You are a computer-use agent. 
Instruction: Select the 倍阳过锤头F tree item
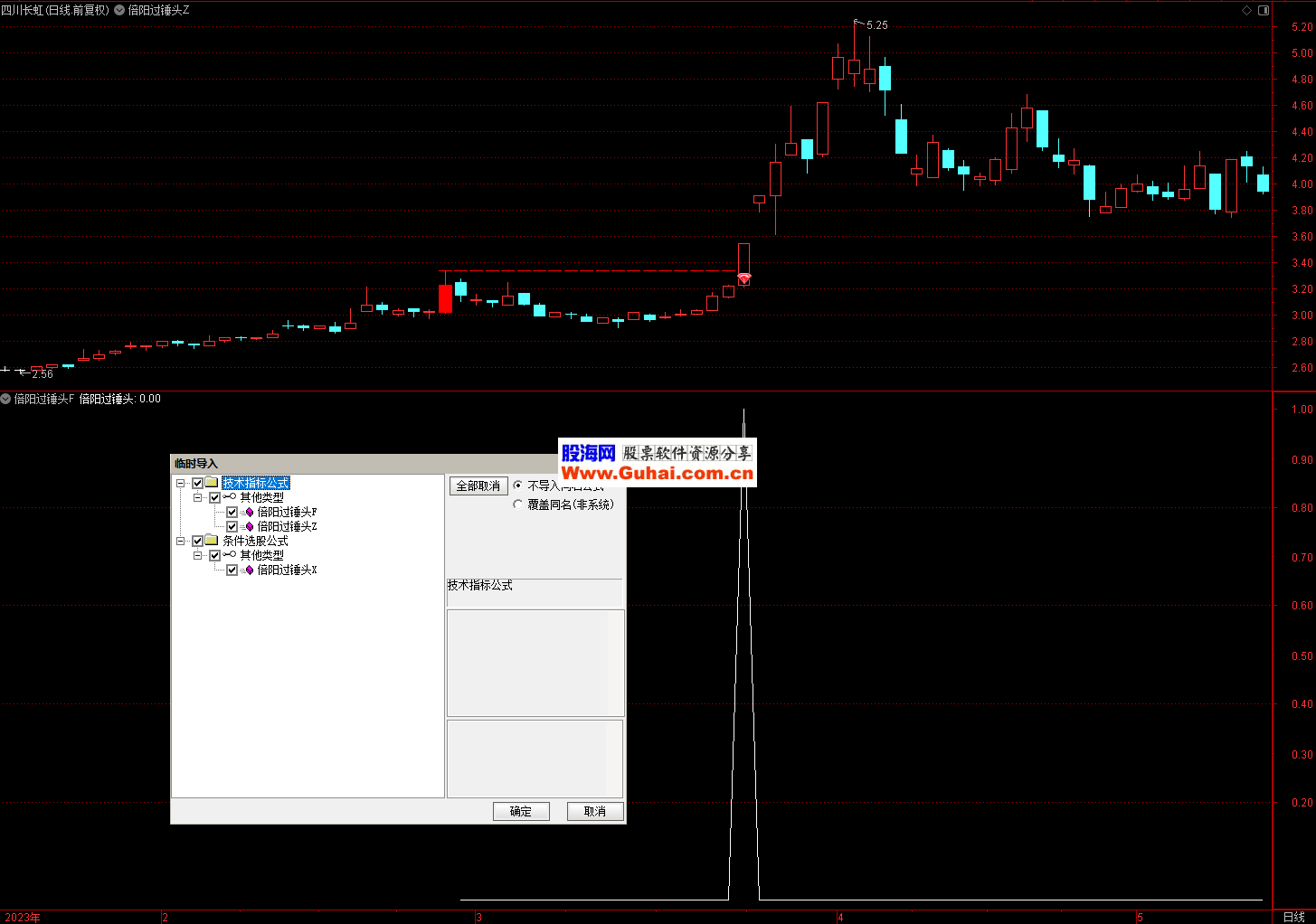(287, 512)
